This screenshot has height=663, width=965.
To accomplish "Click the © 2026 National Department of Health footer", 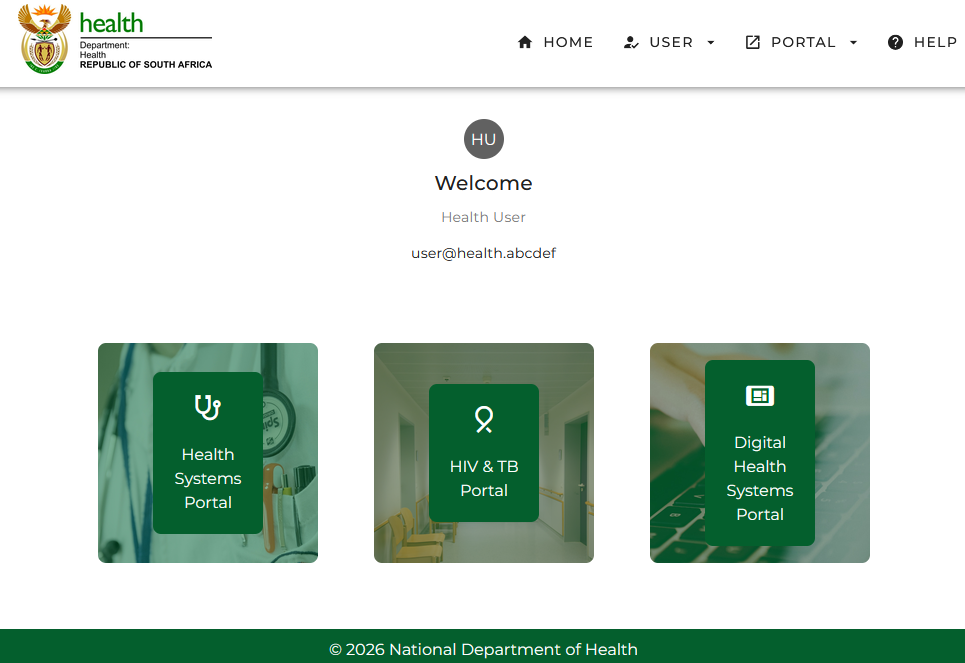I will click(484, 649).
